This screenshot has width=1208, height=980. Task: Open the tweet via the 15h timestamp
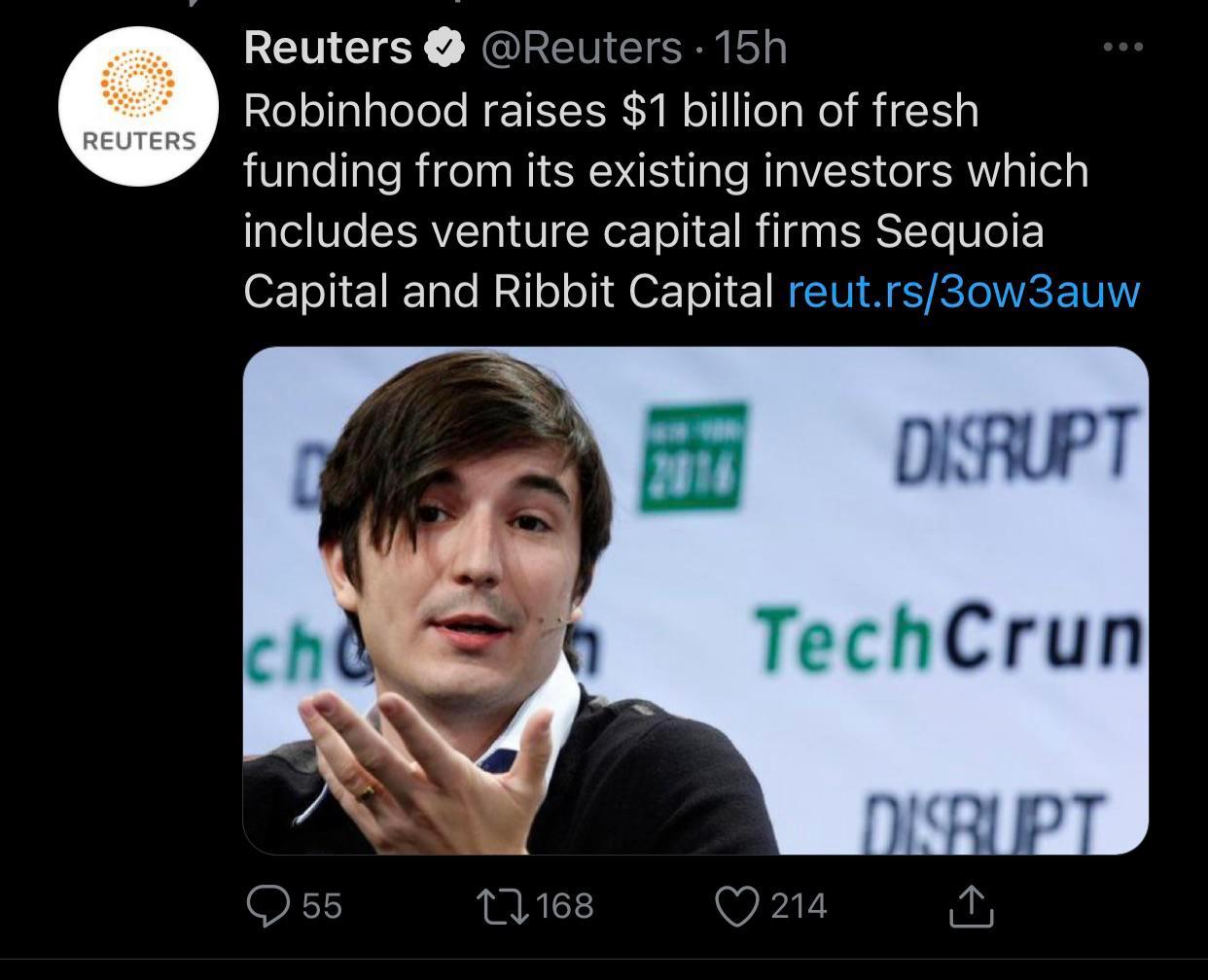[x=749, y=48]
